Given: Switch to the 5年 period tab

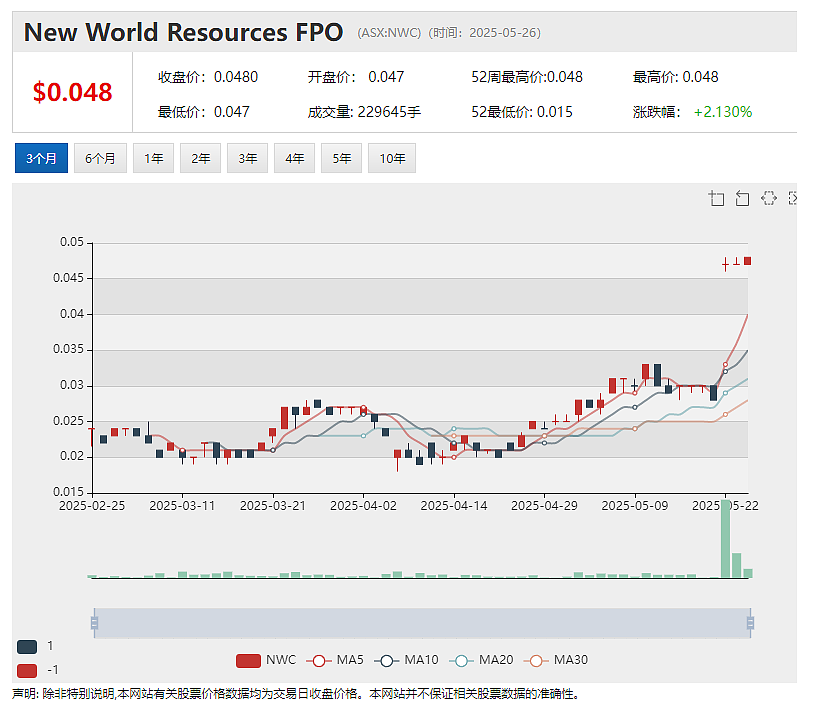Looking at the screenshot, I should [x=342, y=158].
